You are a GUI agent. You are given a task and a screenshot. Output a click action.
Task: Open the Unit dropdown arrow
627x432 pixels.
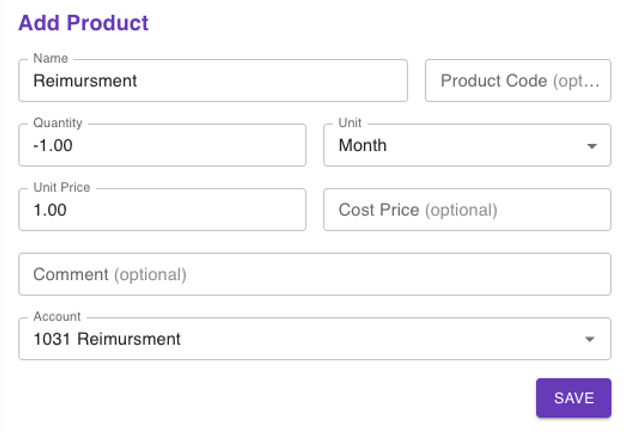point(590,146)
